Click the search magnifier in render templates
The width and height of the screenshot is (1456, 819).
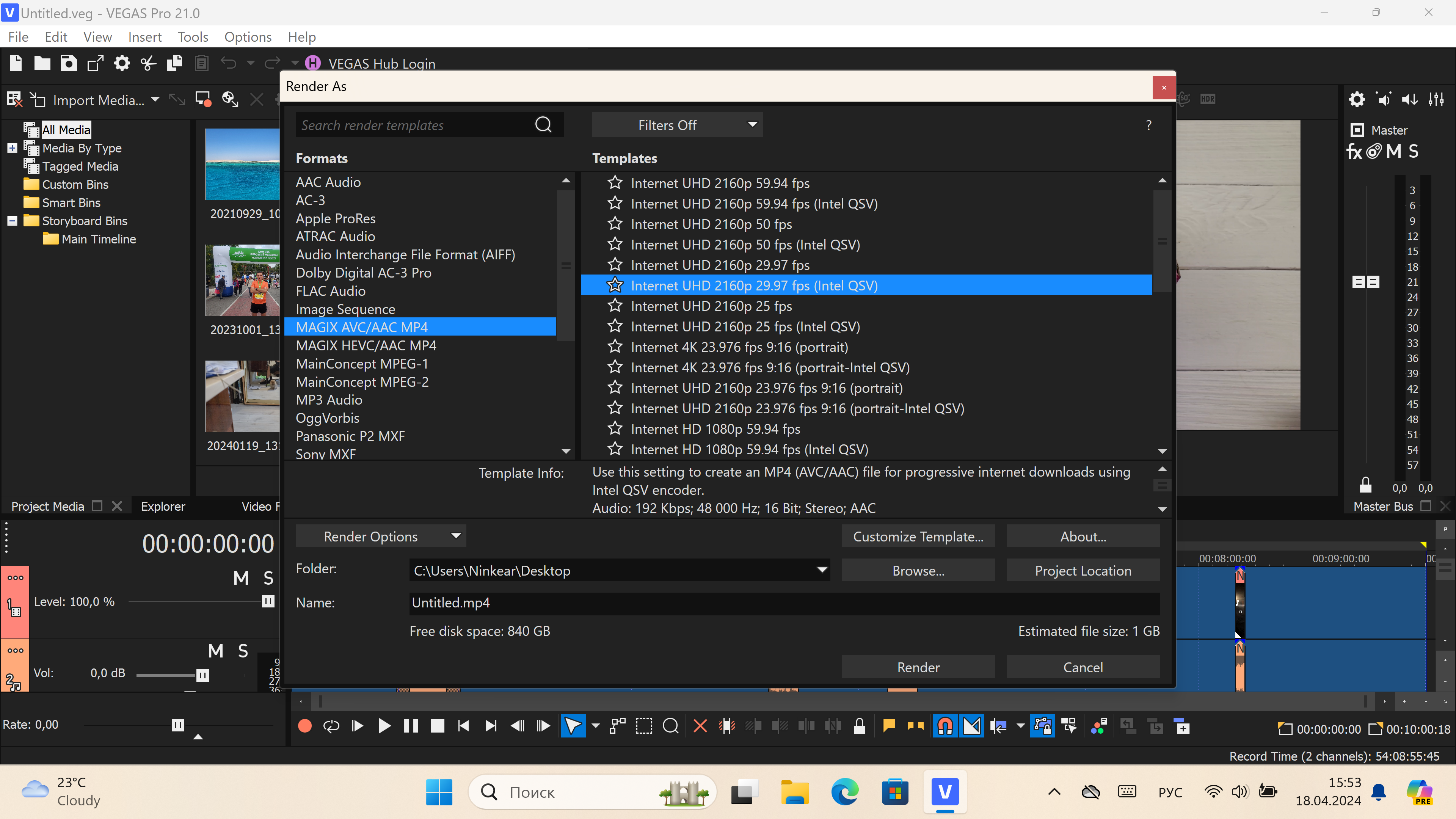[543, 125]
